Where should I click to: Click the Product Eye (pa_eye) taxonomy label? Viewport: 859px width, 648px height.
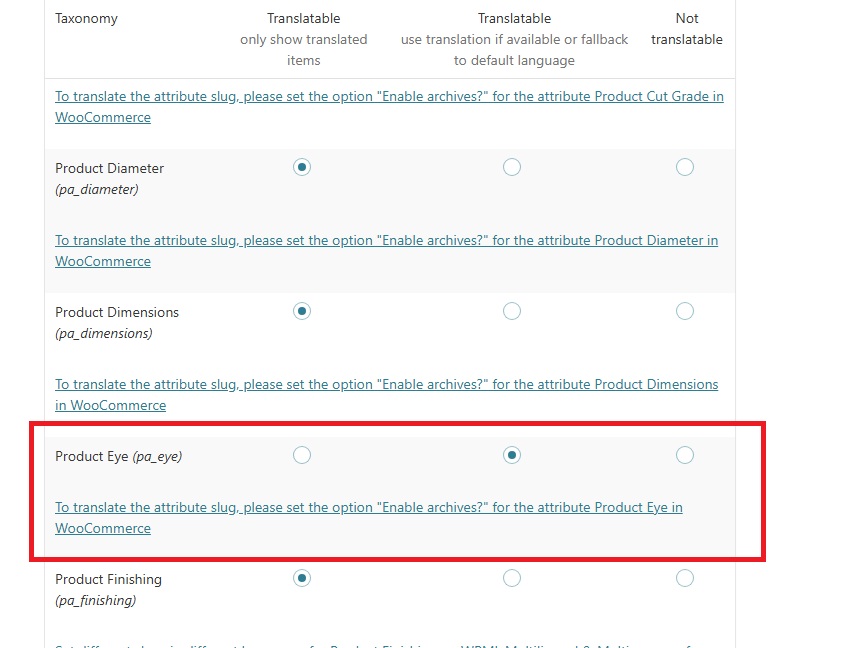coord(118,456)
